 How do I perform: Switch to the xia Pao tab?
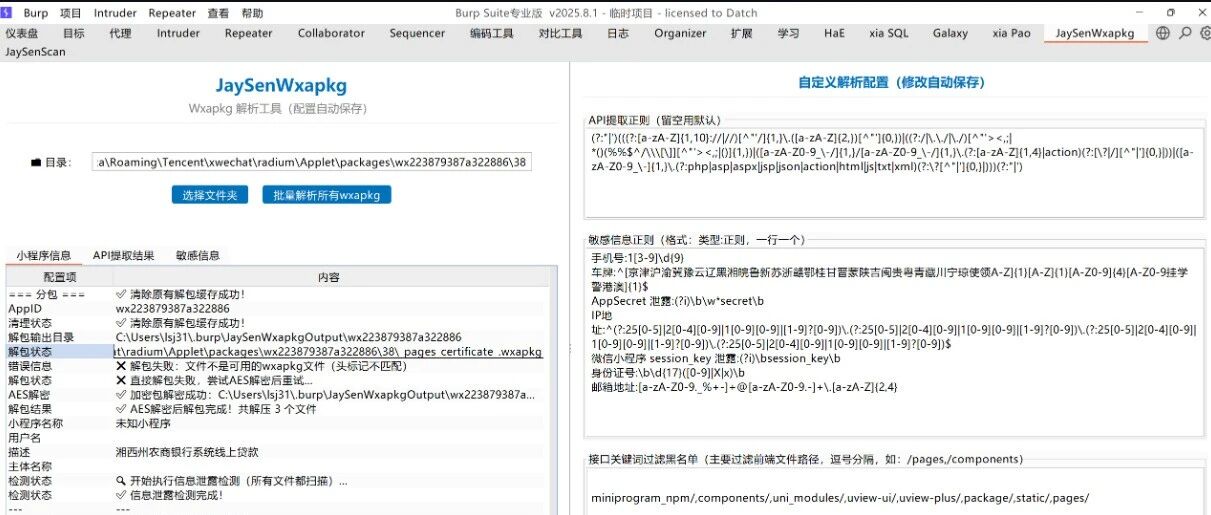pyautogui.click(x=1011, y=33)
